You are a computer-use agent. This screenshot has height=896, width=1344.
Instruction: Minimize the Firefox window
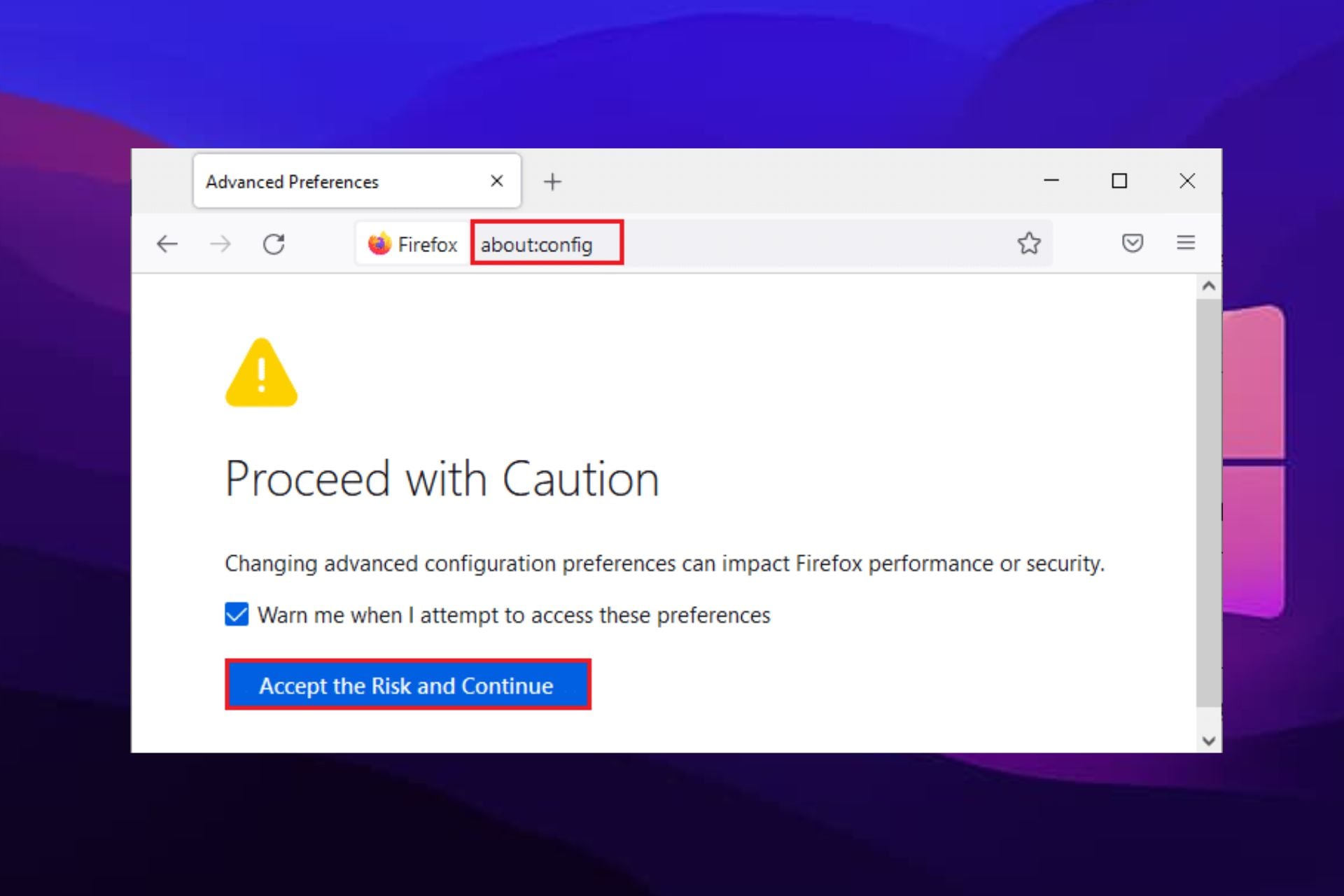click(x=1051, y=181)
